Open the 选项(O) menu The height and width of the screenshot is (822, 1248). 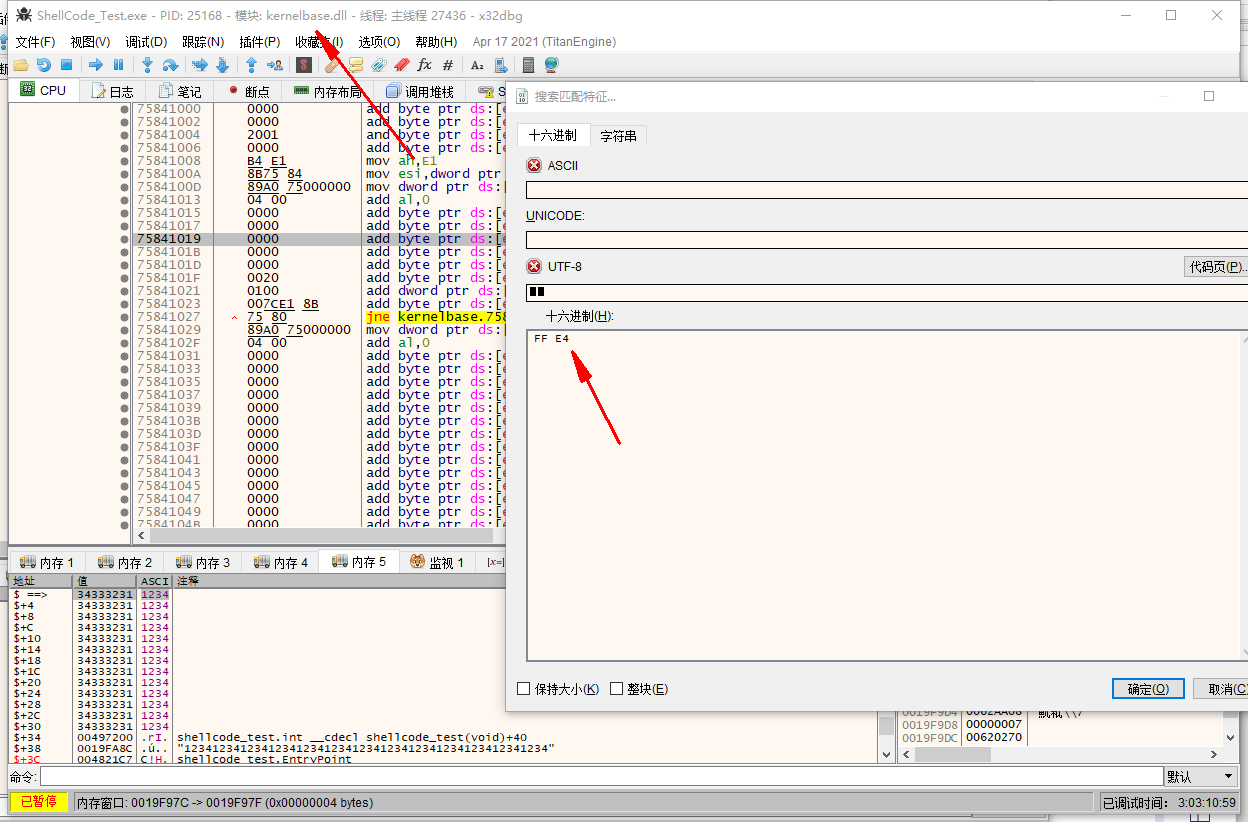(379, 42)
